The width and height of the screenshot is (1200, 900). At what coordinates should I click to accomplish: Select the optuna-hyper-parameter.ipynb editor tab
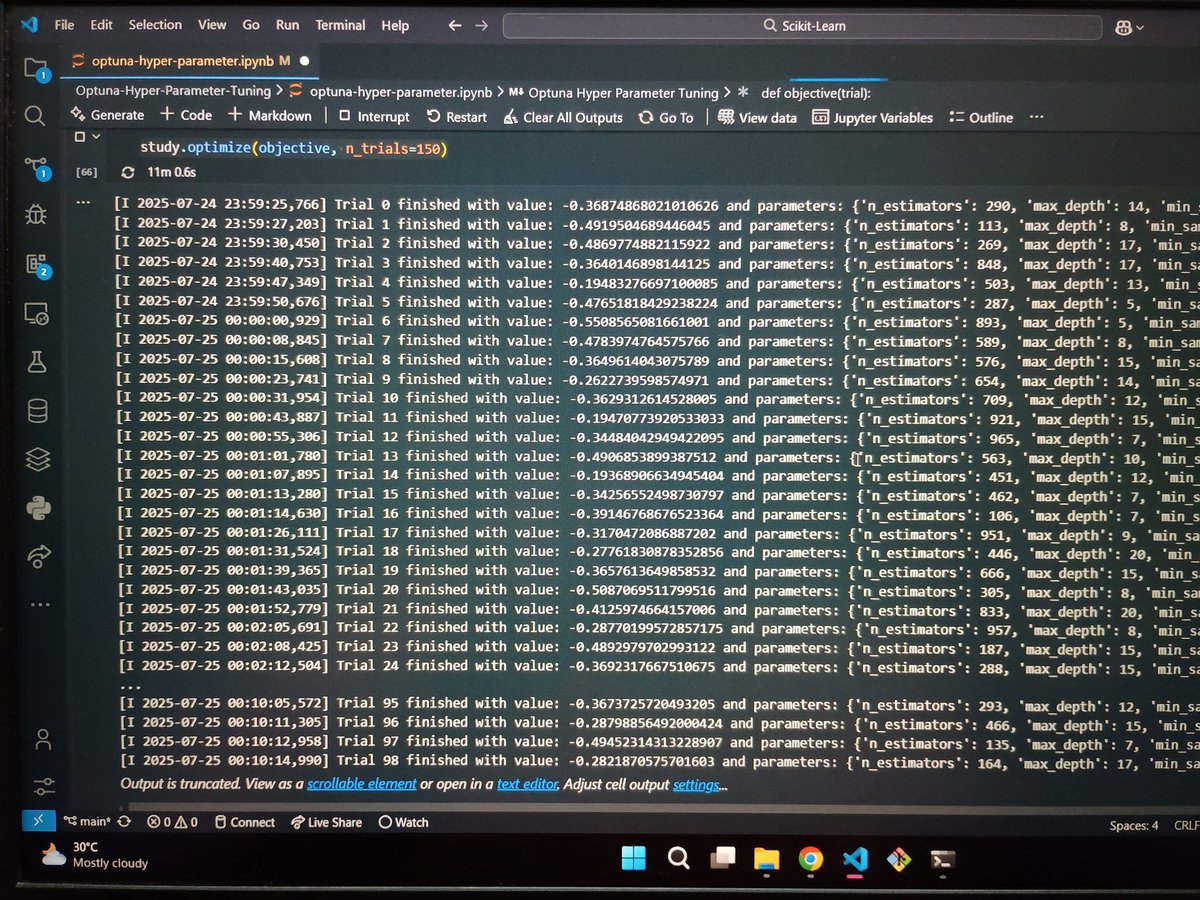click(188, 61)
